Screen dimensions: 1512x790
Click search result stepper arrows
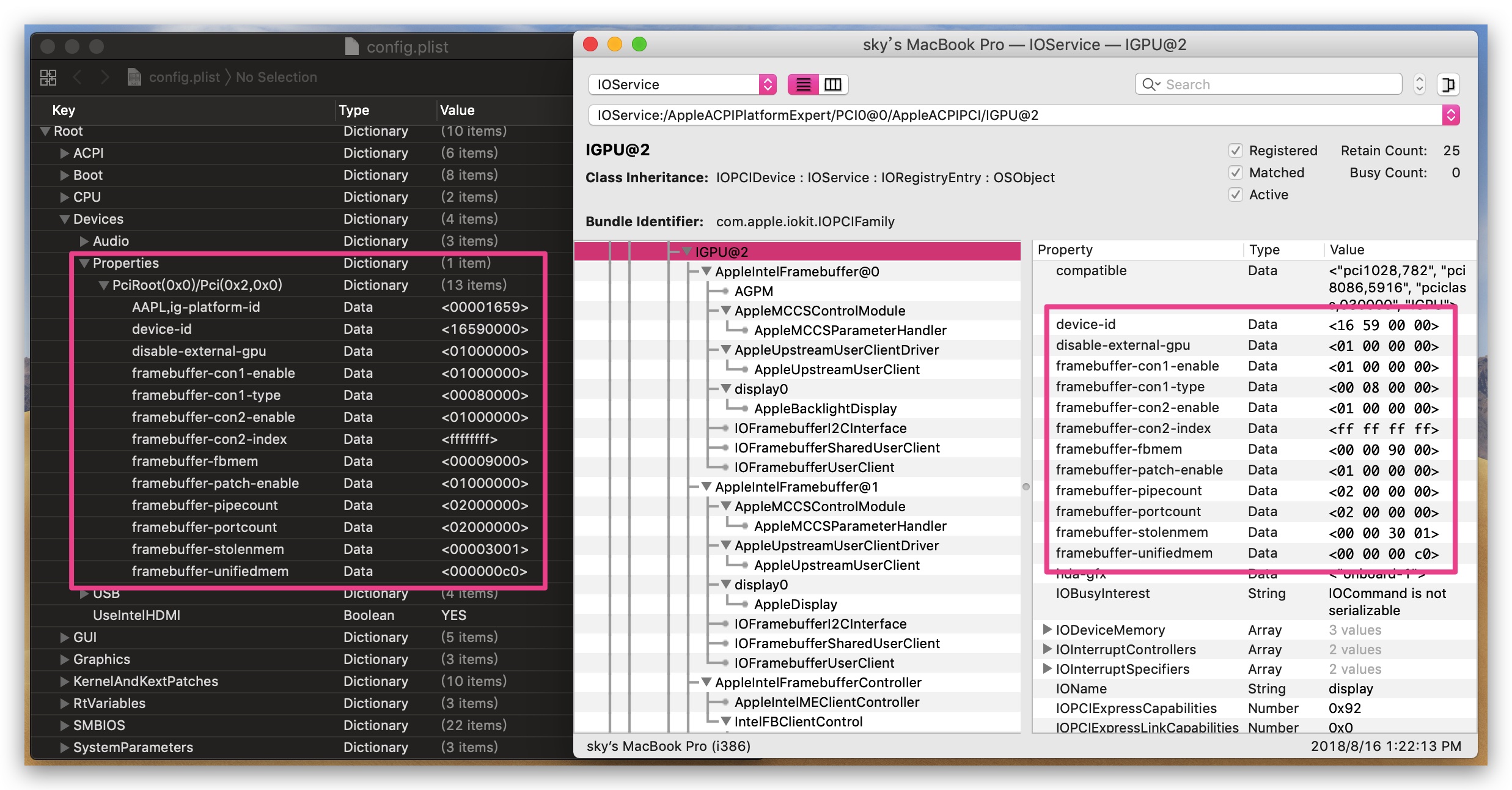coord(1419,84)
